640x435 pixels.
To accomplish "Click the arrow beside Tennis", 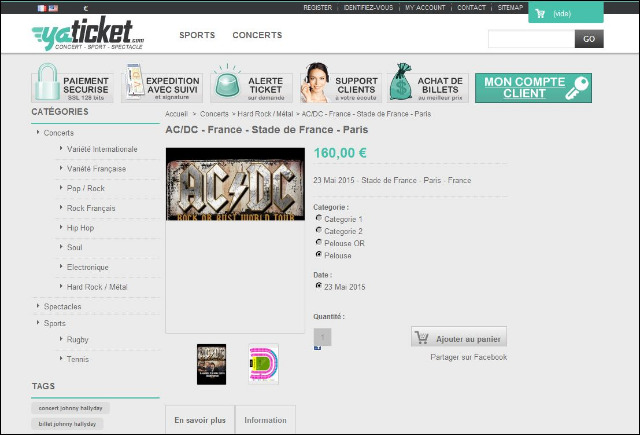I will 61,358.
